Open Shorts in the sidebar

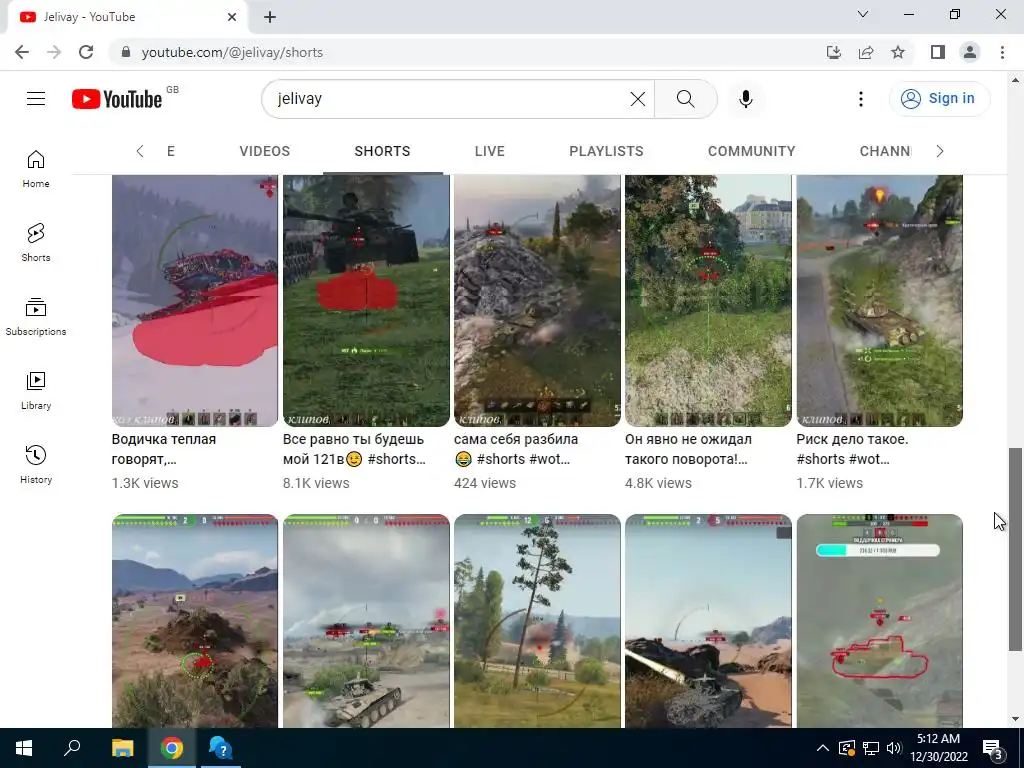(36, 242)
